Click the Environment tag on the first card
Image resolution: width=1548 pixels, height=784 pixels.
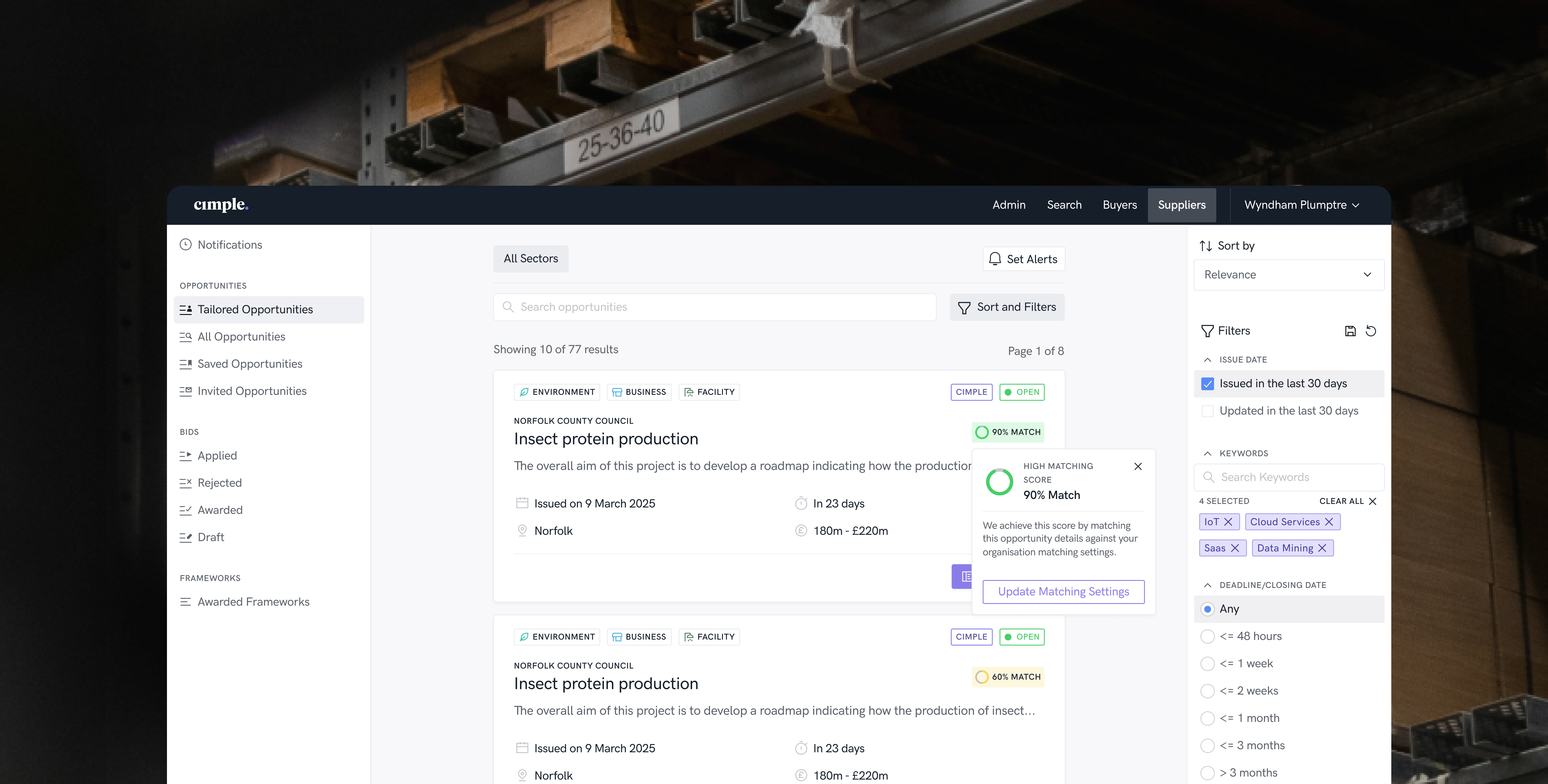click(557, 392)
